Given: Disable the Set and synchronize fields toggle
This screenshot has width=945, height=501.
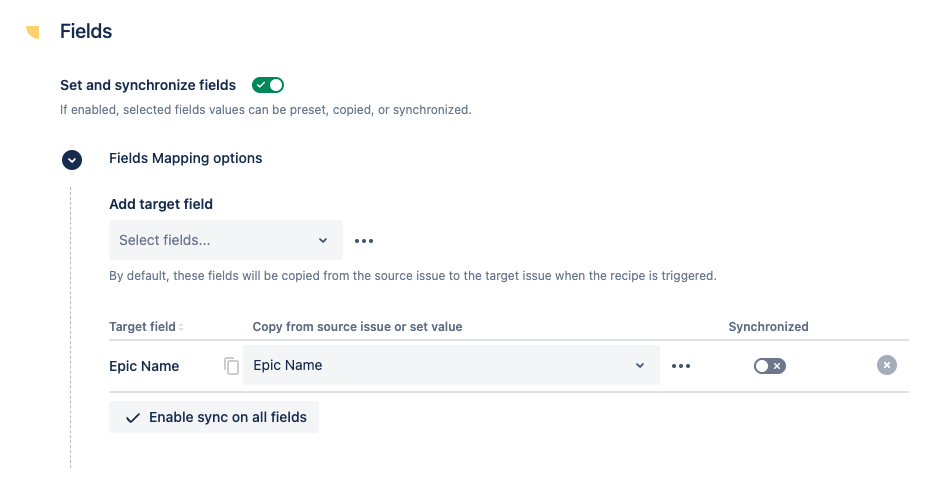Looking at the screenshot, I should (268, 85).
